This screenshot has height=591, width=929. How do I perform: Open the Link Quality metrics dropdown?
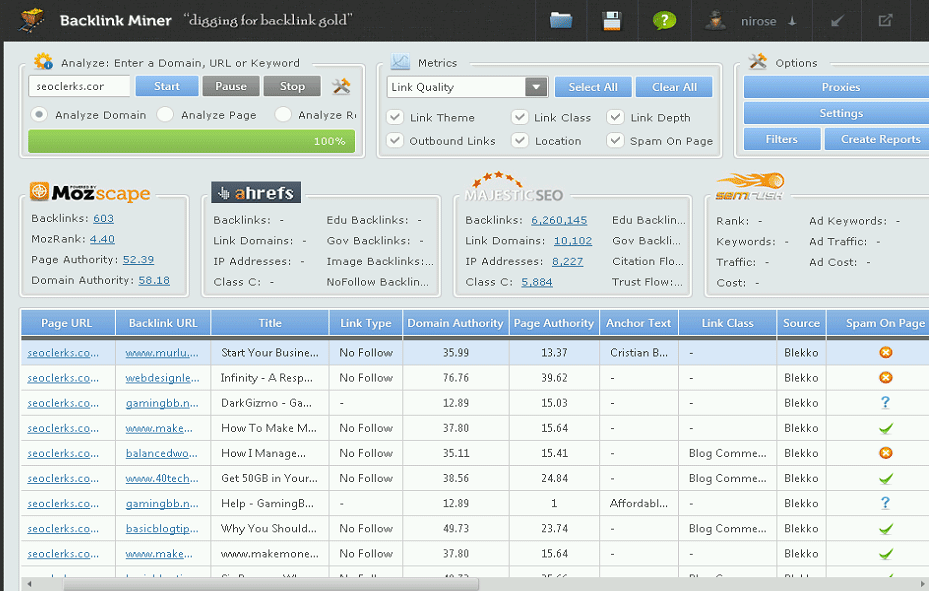coord(536,87)
